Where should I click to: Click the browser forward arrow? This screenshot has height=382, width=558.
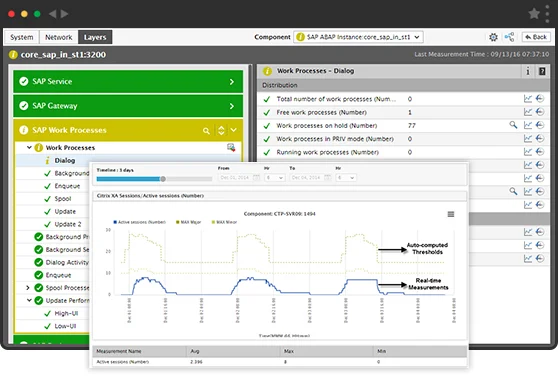(x=64, y=14)
